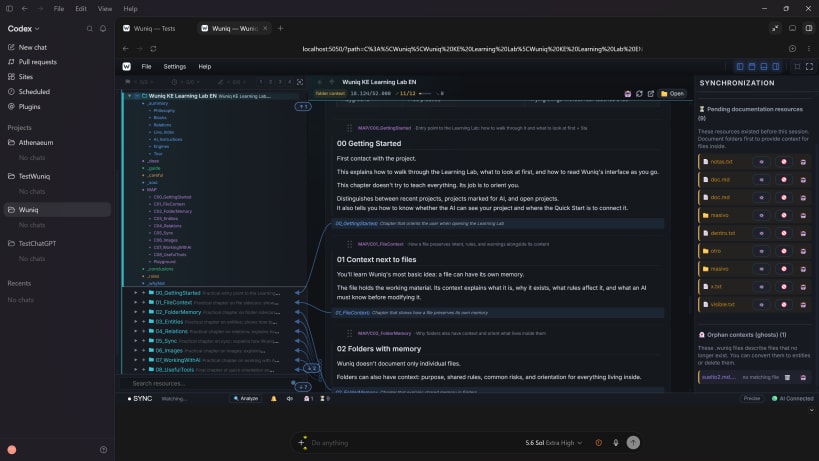Open Codex search icon
Screen dimensions: 819x461
[89, 29]
